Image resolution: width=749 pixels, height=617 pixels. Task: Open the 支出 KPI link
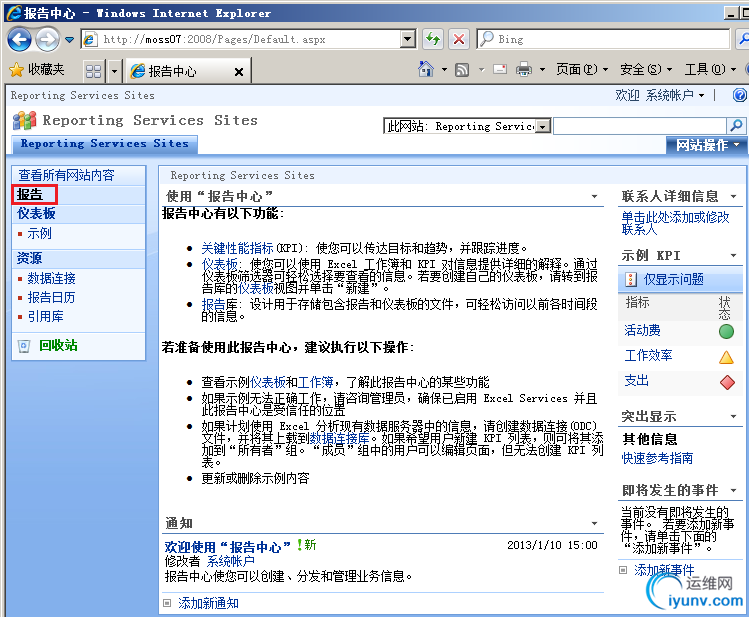636,381
